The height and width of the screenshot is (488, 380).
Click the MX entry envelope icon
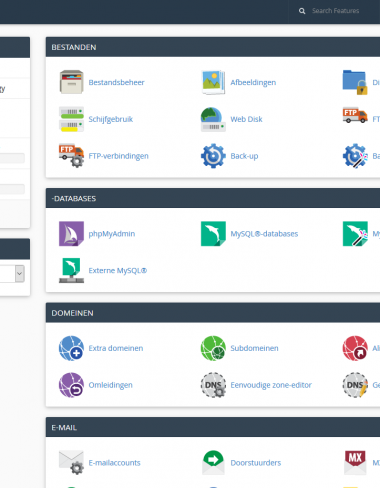(x=355, y=462)
